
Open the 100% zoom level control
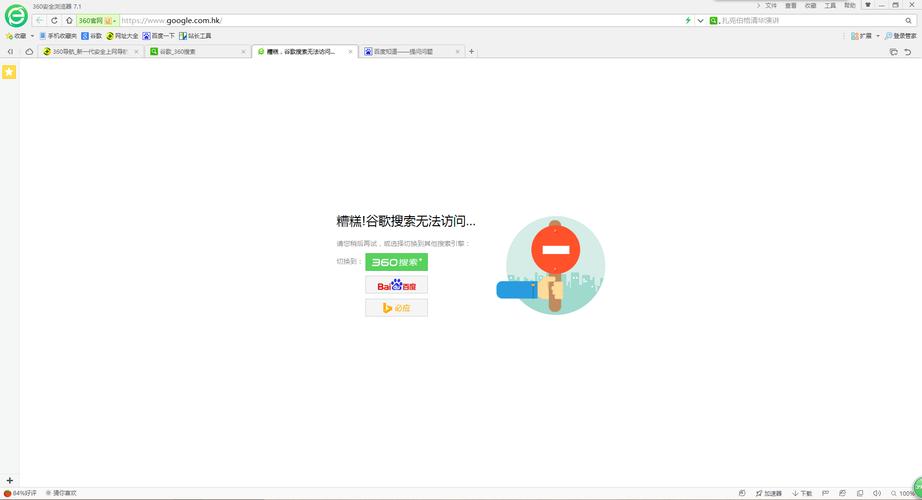click(x=903, y=493)
